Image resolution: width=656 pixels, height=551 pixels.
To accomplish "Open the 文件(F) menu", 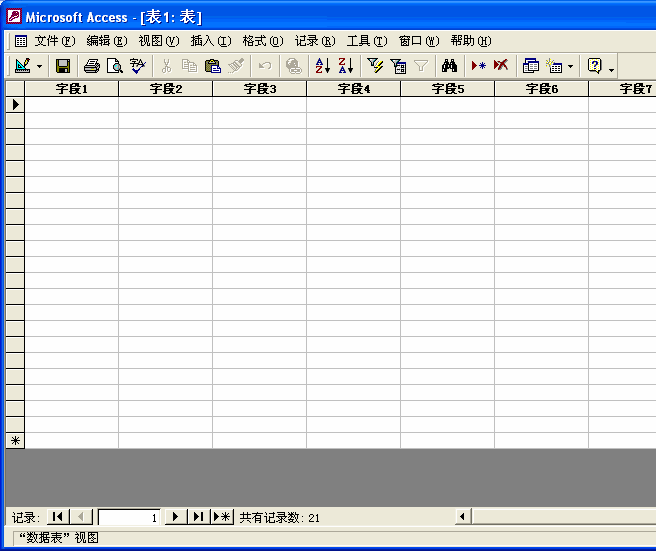I will (x=55, y=41).
